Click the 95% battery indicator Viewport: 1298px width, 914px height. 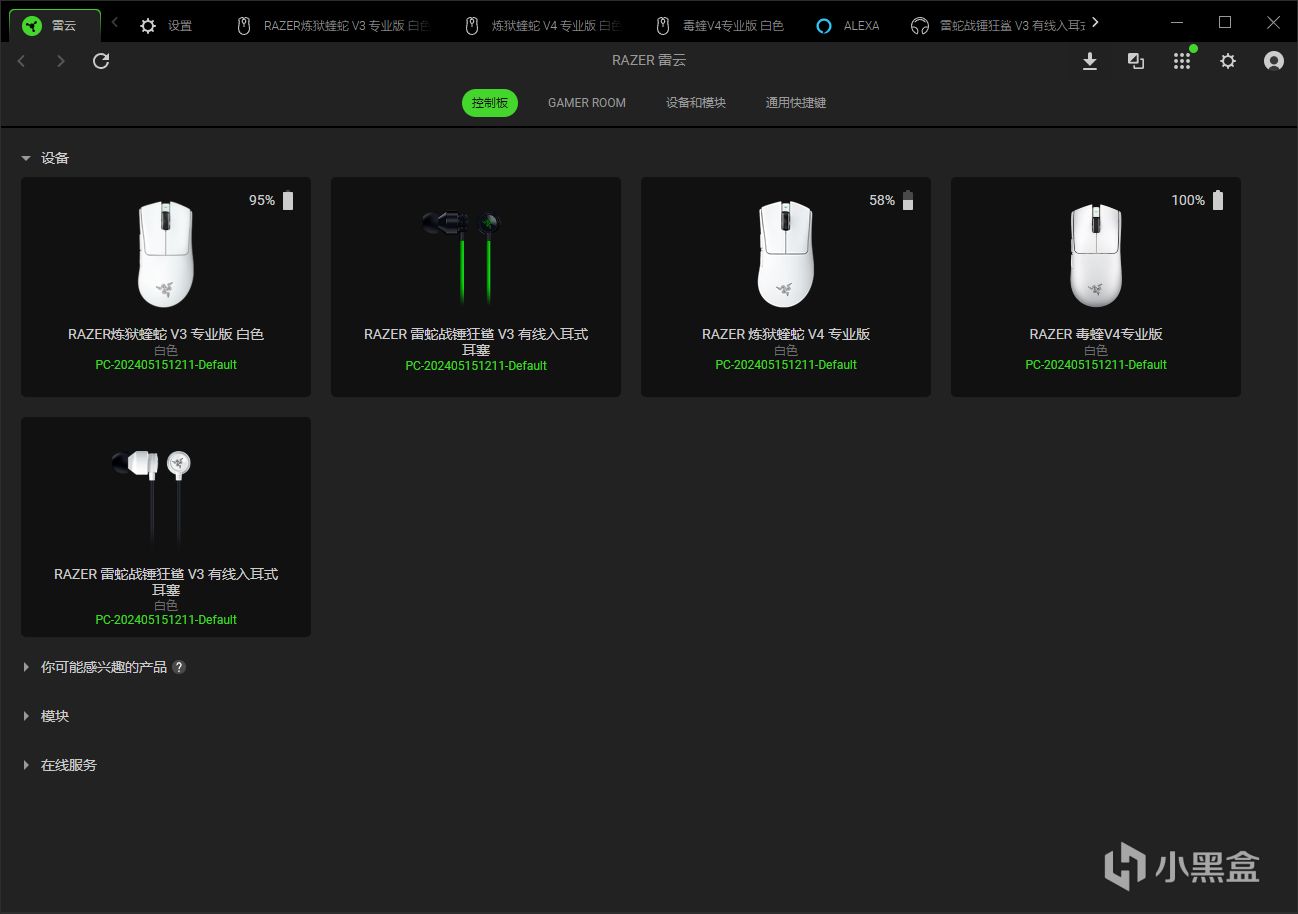(272, 200)
